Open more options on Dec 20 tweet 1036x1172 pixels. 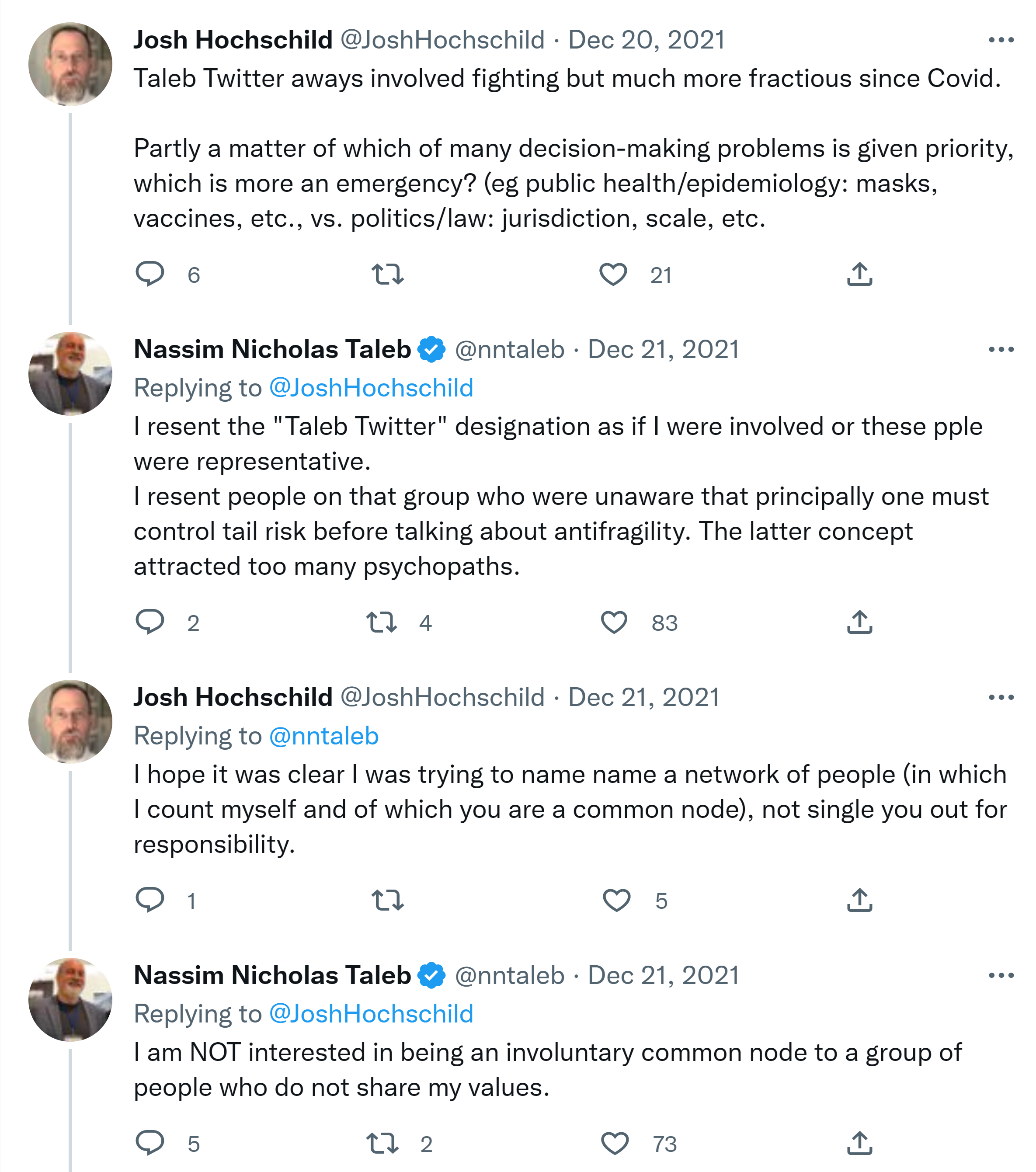1001,40
